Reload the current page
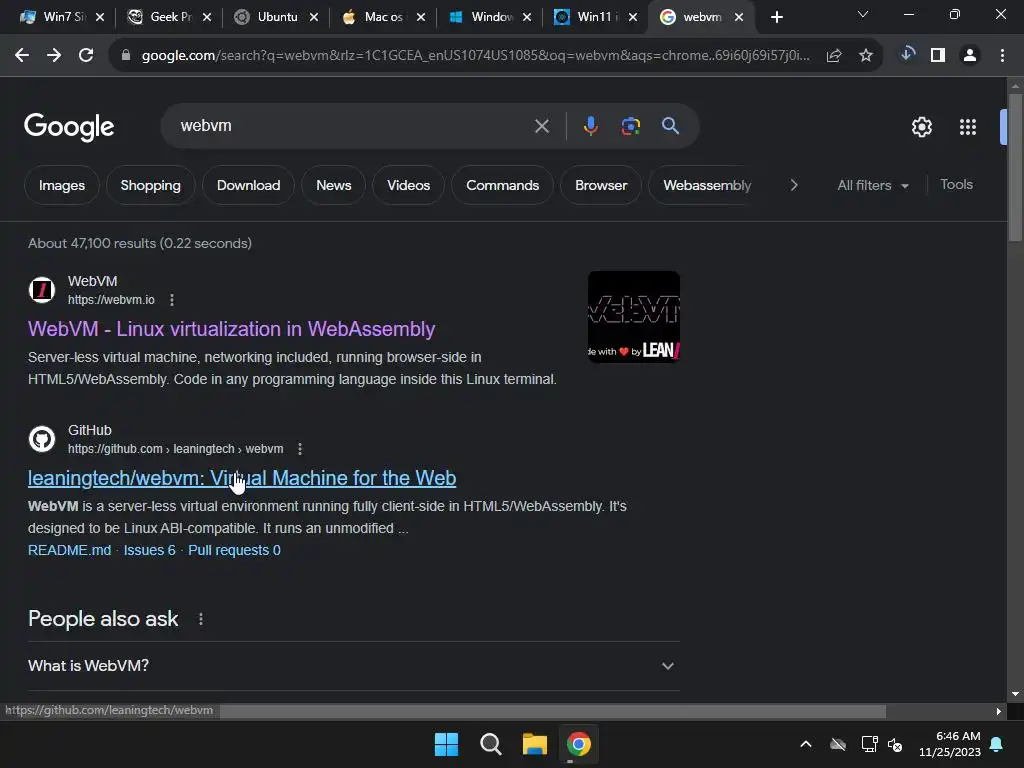Screen dimensions: 1024x768 pos(86,56)
